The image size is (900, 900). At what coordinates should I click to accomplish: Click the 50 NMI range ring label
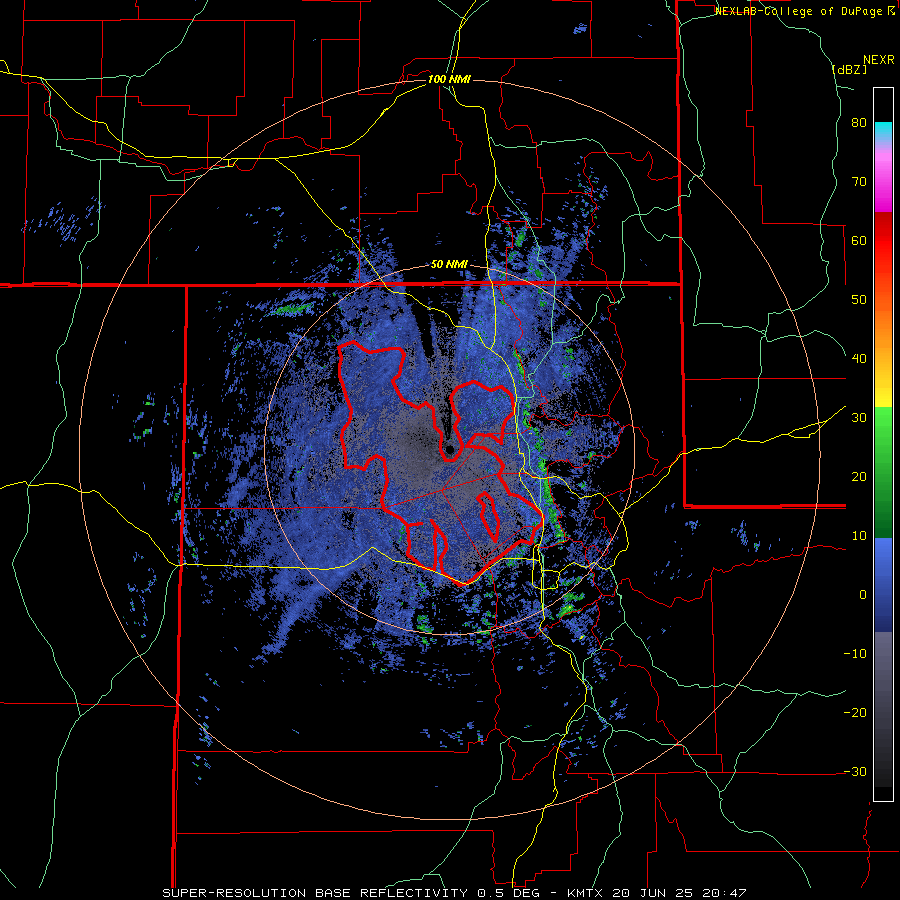(x=449, y=265)
